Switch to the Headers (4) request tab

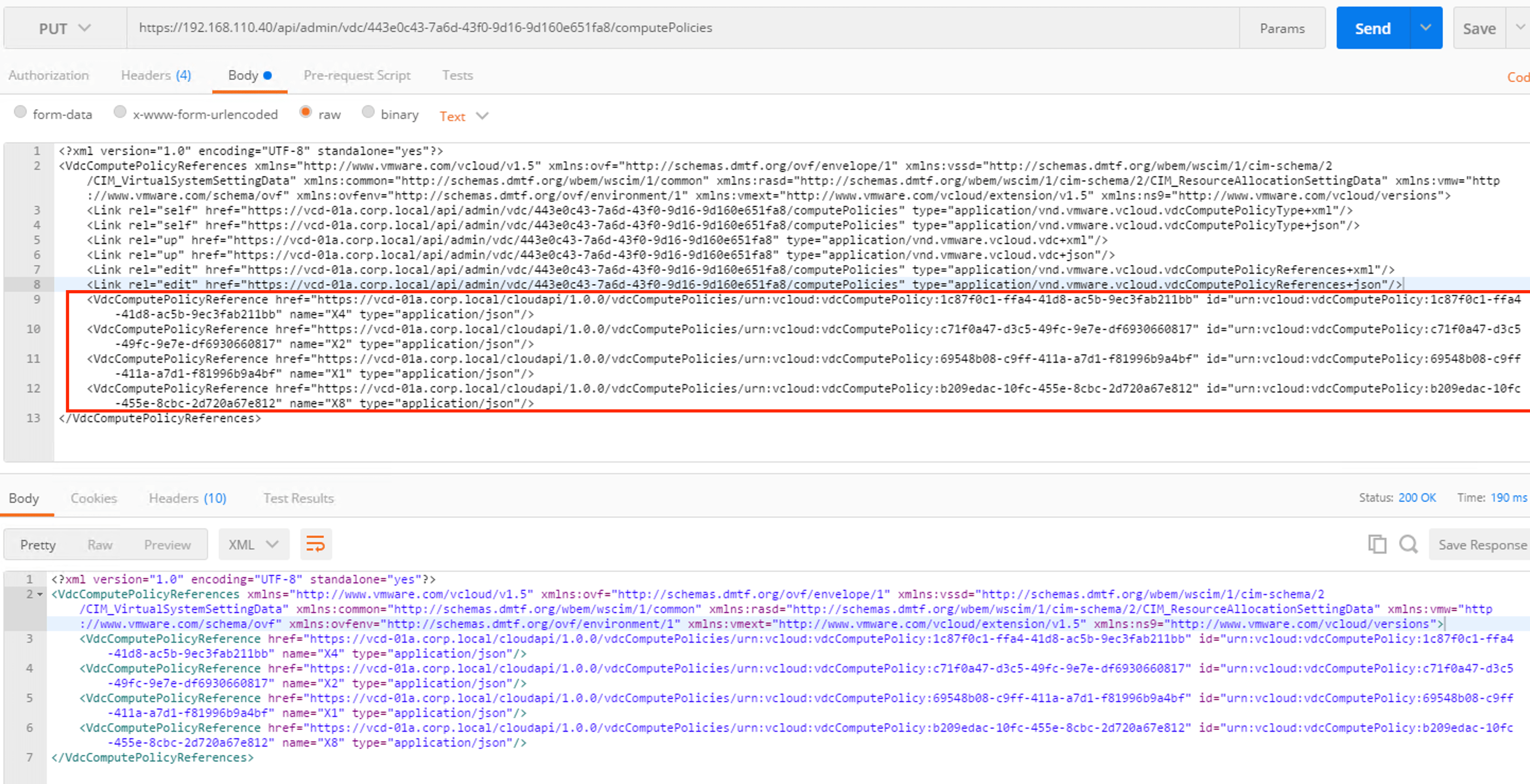coord(155,75)
